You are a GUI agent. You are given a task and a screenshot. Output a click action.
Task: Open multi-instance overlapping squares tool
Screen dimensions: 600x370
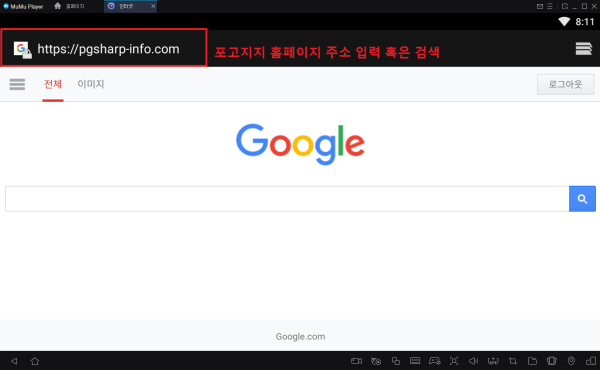(396, 361)
